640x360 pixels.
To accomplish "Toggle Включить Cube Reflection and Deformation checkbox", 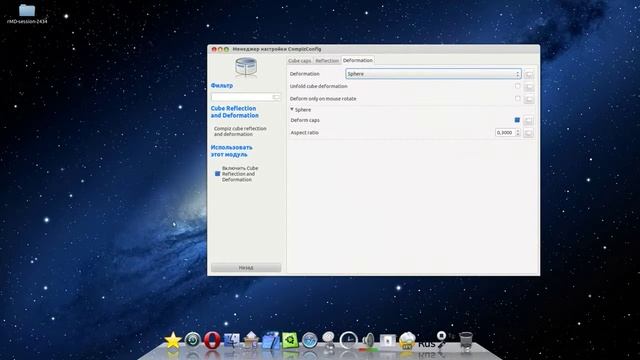I will (x=218, y=174).
